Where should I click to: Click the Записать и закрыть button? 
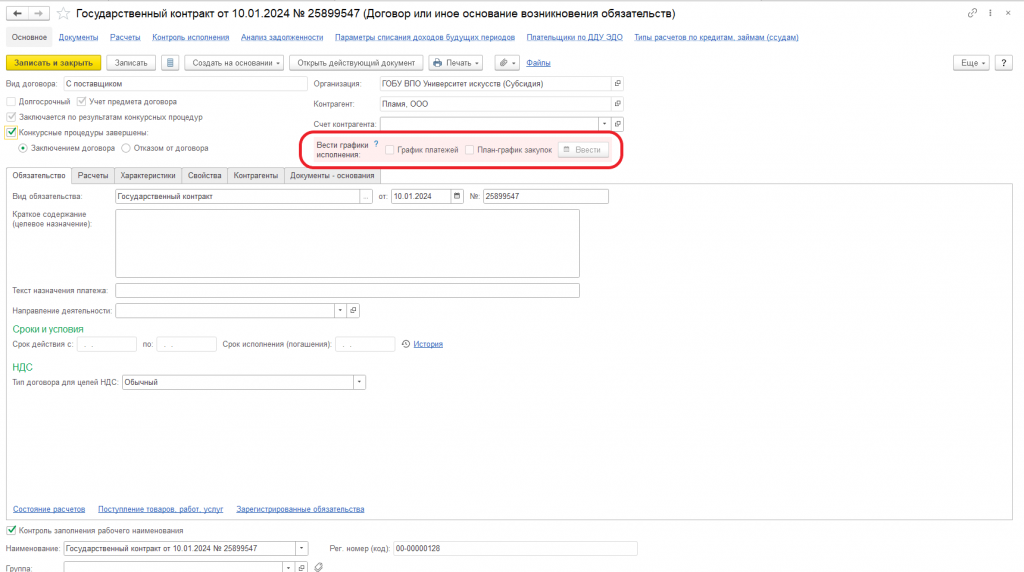(54, 63)
